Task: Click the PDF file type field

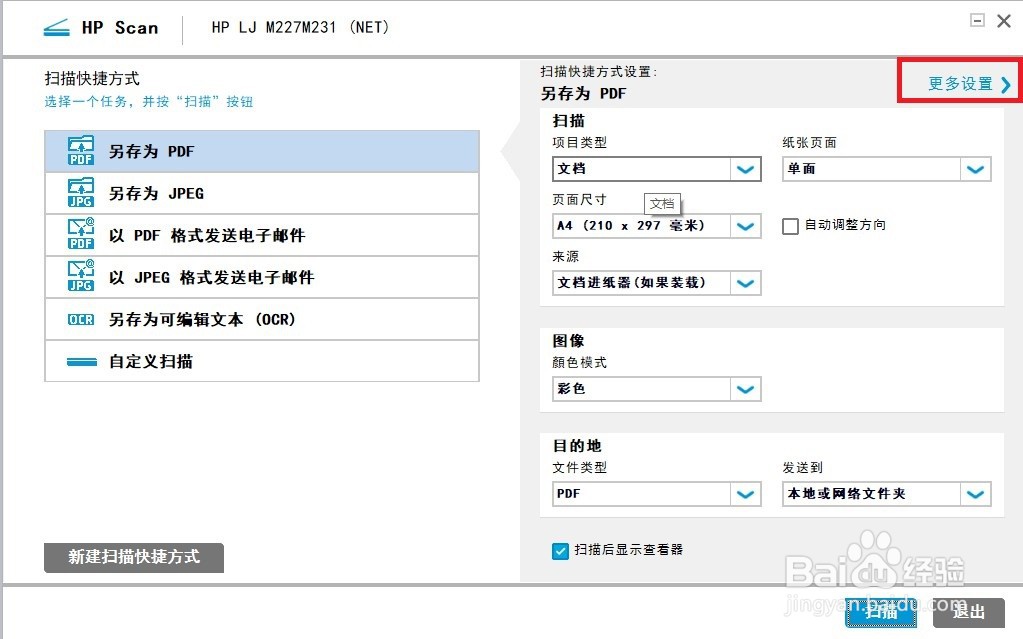Action: tap(656, 494)
